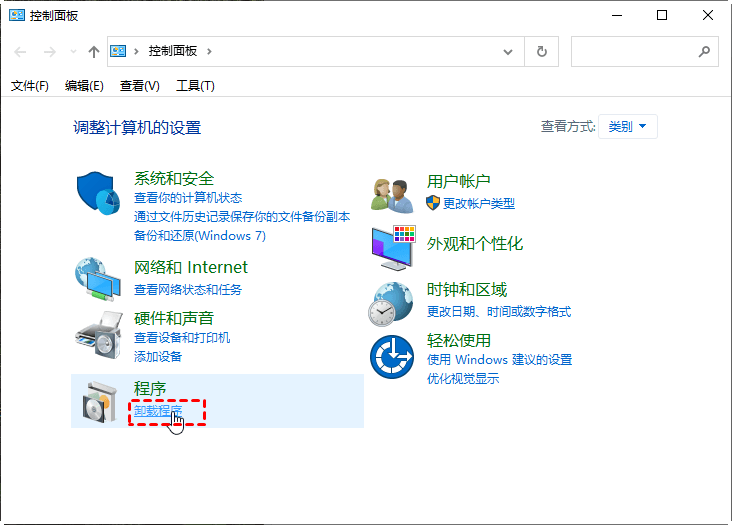The image size is (732, 525).
Task: Open 备份和还原(Windows 7) link
Action: (x=200, y=236)
